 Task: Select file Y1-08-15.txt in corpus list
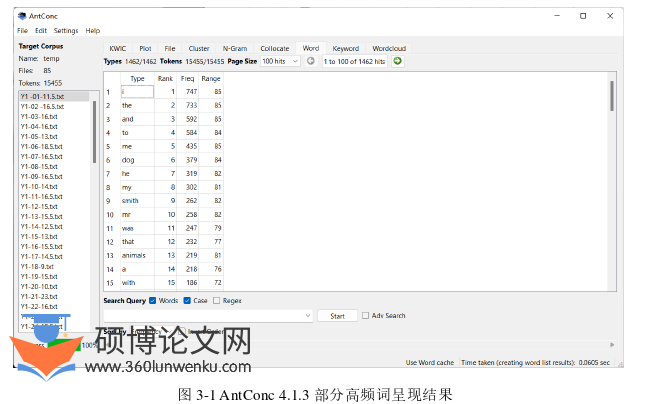pos(39,166)
